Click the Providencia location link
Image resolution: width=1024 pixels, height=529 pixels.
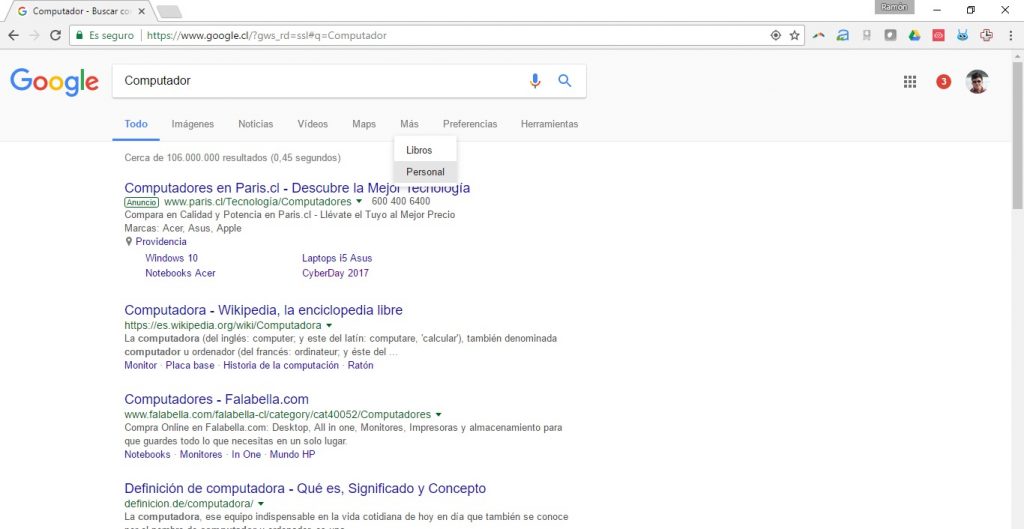[x=161, y=242]
